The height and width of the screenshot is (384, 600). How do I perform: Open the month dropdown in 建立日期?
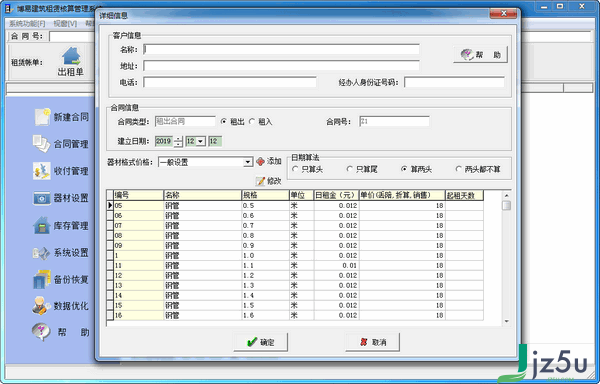tap(201, 142)
